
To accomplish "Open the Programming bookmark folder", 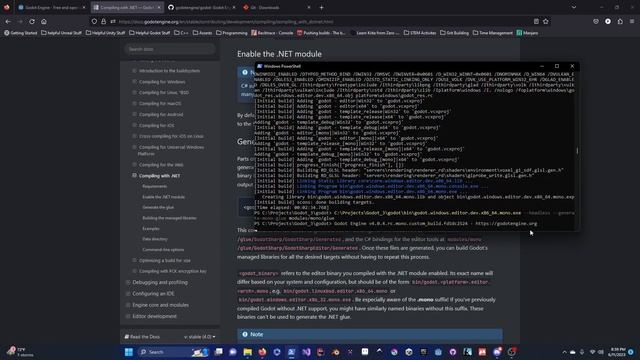I will tap(232, 33).
